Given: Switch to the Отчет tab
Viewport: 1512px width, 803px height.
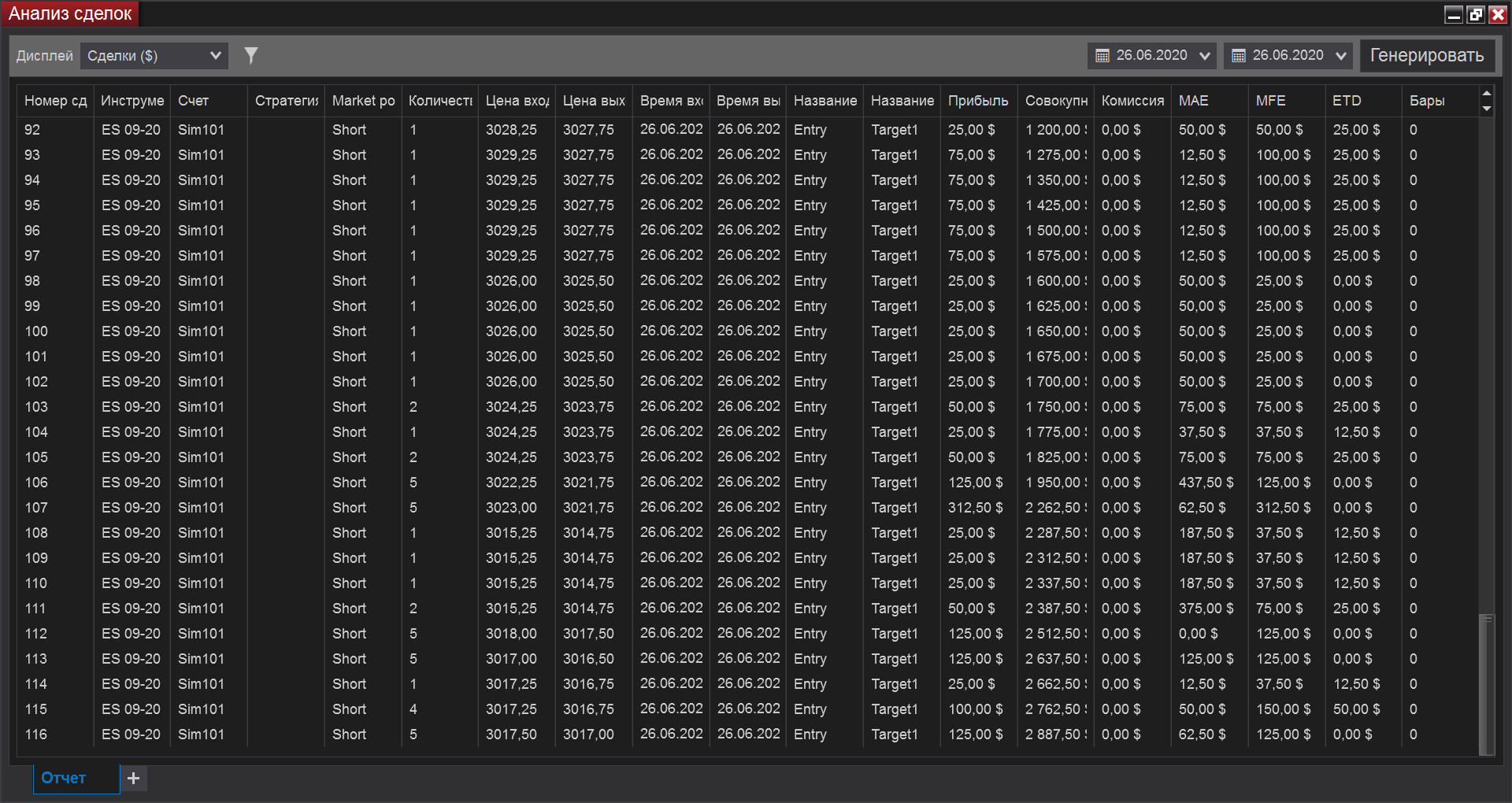Looking at the screenshot, I should click(76, 778).
